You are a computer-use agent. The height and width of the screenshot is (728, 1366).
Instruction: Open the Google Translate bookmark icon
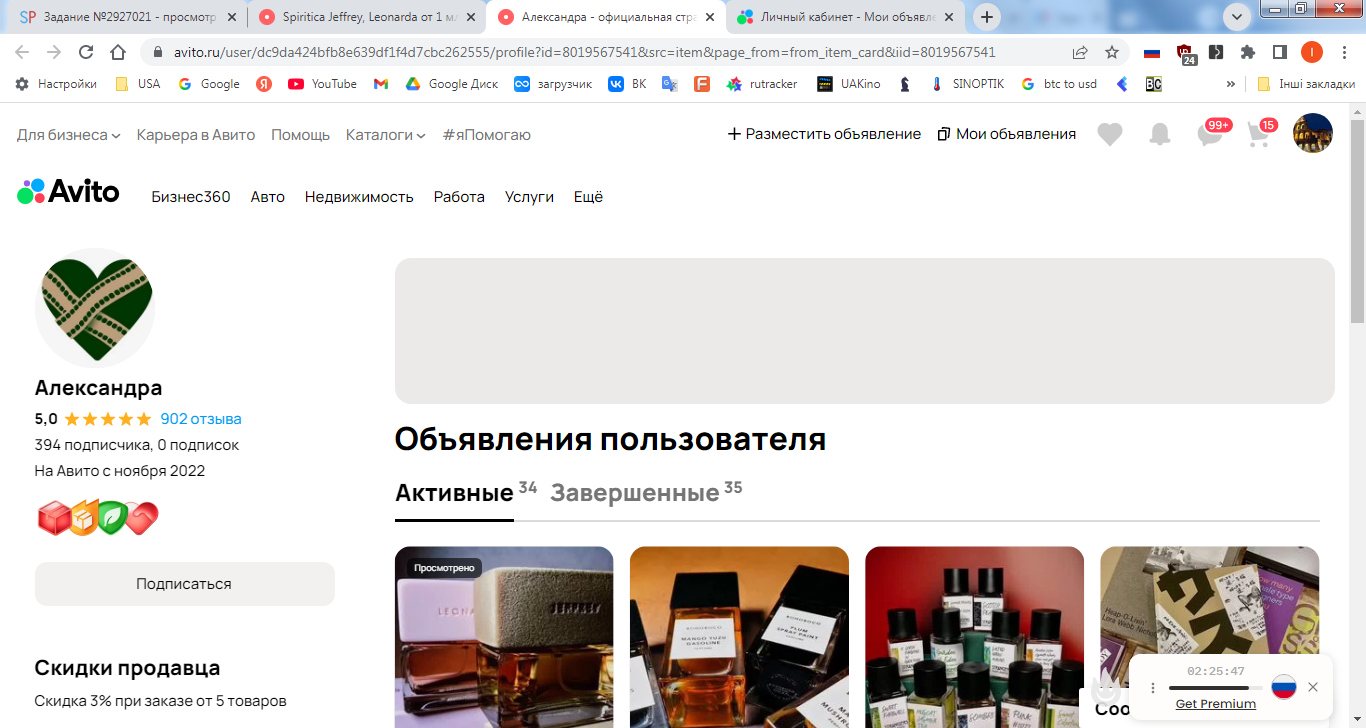coord(670,84)
